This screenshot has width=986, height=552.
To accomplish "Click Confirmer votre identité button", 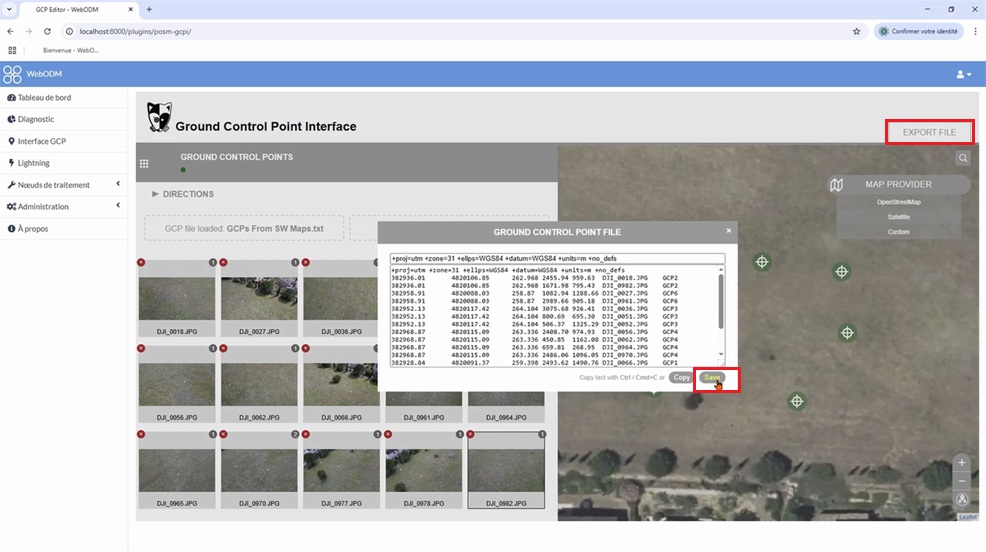I will pyautogui.click(x=919, y=31).
